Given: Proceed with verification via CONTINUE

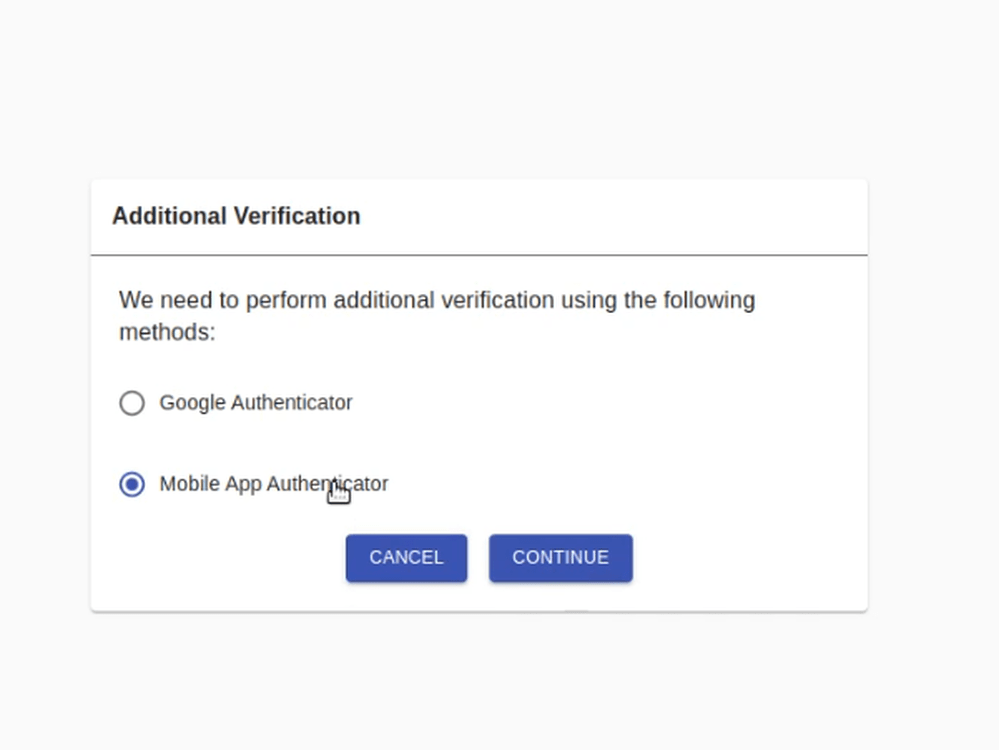Looking at the screenshot, I should (561, 558).
